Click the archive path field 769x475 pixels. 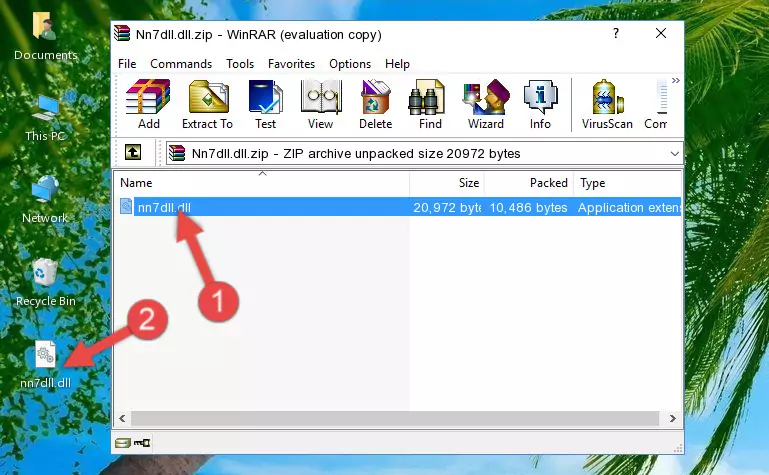pos(424,153)
